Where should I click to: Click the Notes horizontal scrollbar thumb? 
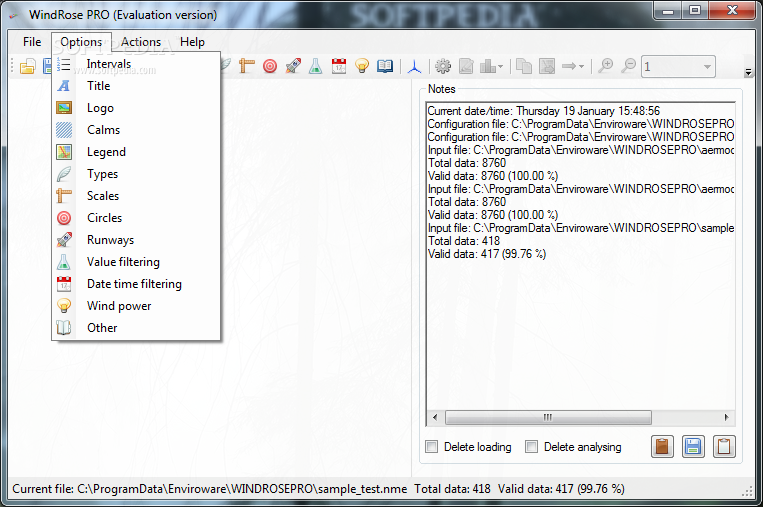pyautogui.click(x=548, y=417)
